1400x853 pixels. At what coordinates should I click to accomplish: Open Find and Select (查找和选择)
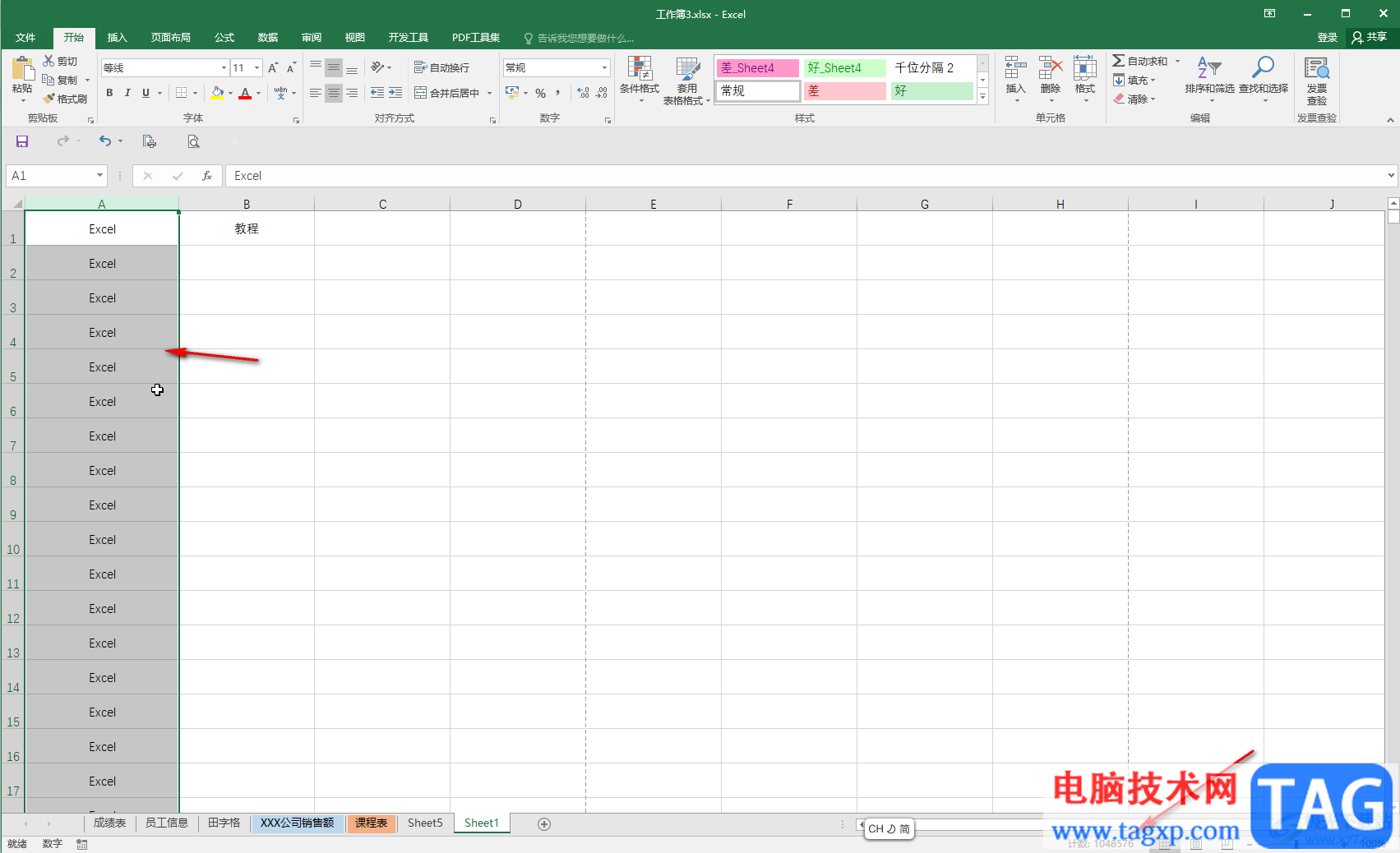[1264, 80]
